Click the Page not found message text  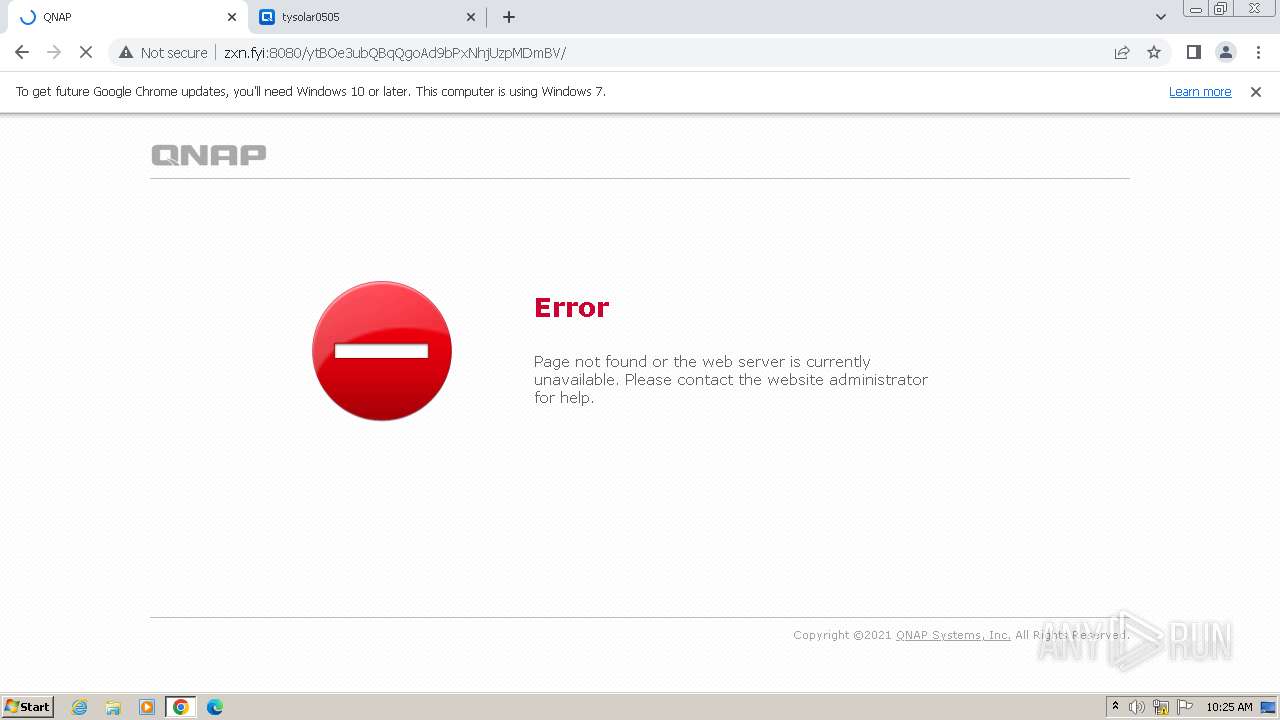tap(731, 380)
